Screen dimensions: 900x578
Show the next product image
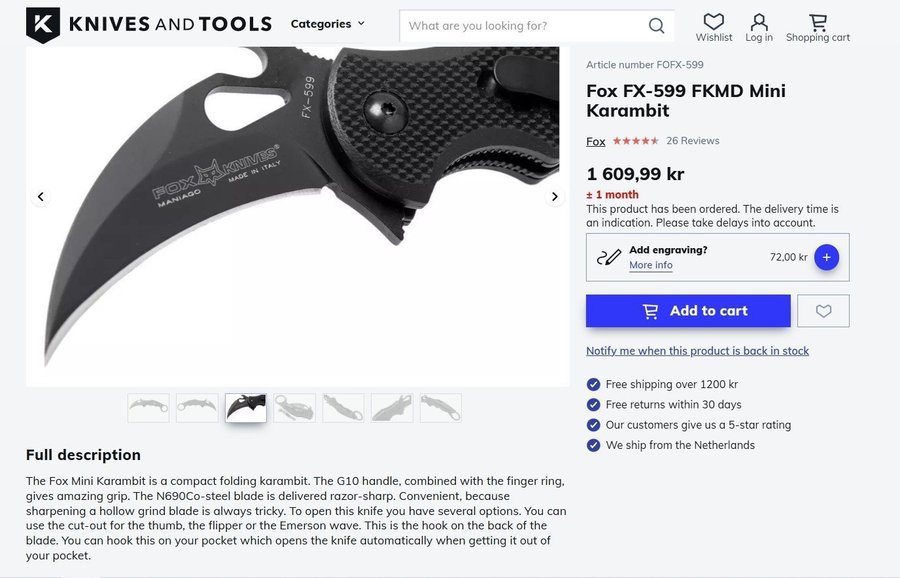555,197
